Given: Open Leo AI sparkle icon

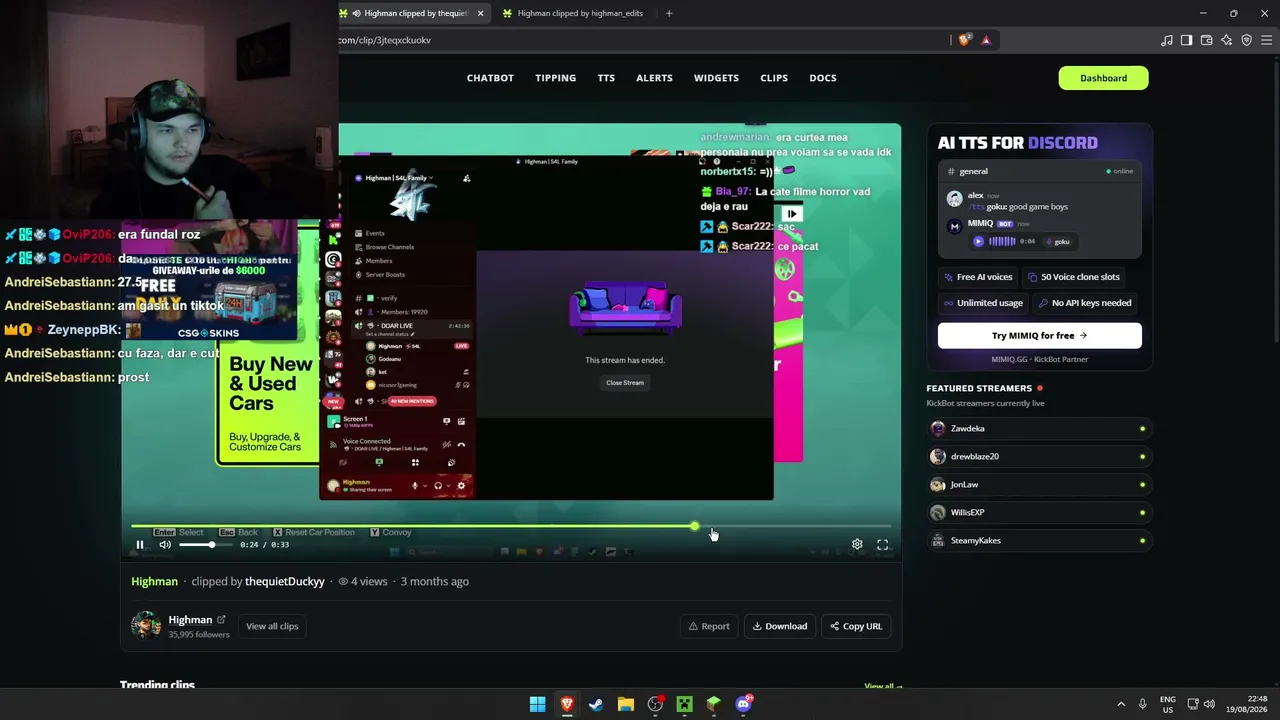Looking at the screenshot, I should click(1226, 40).
